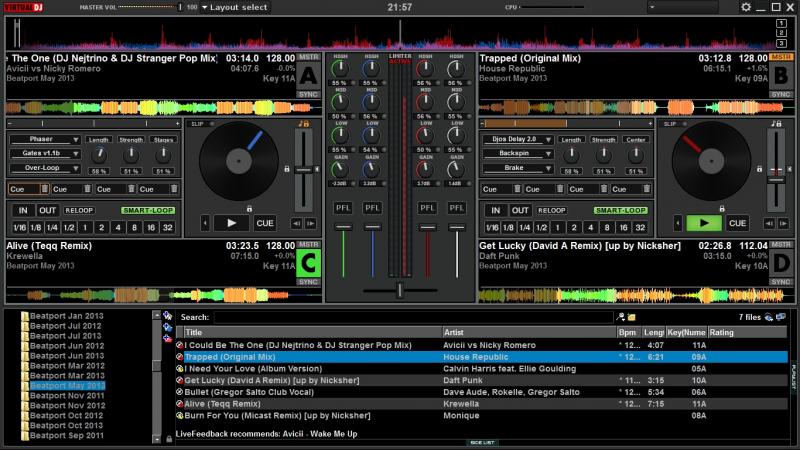Click padlock under deck B jog wheel

(721, 209)
